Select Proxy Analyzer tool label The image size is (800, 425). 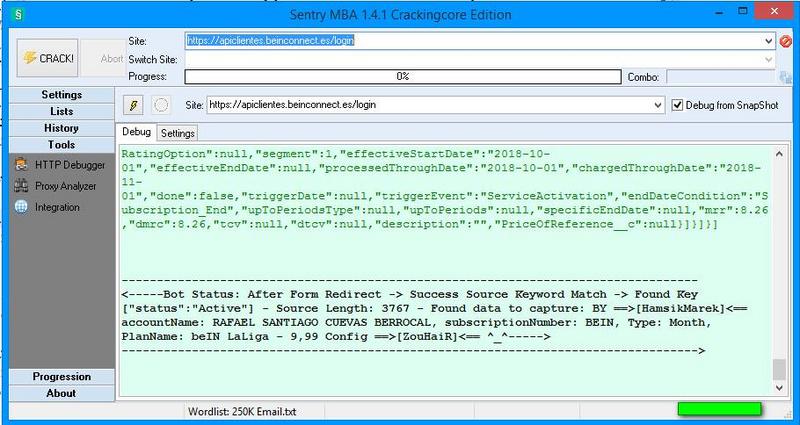coord(65,186)
